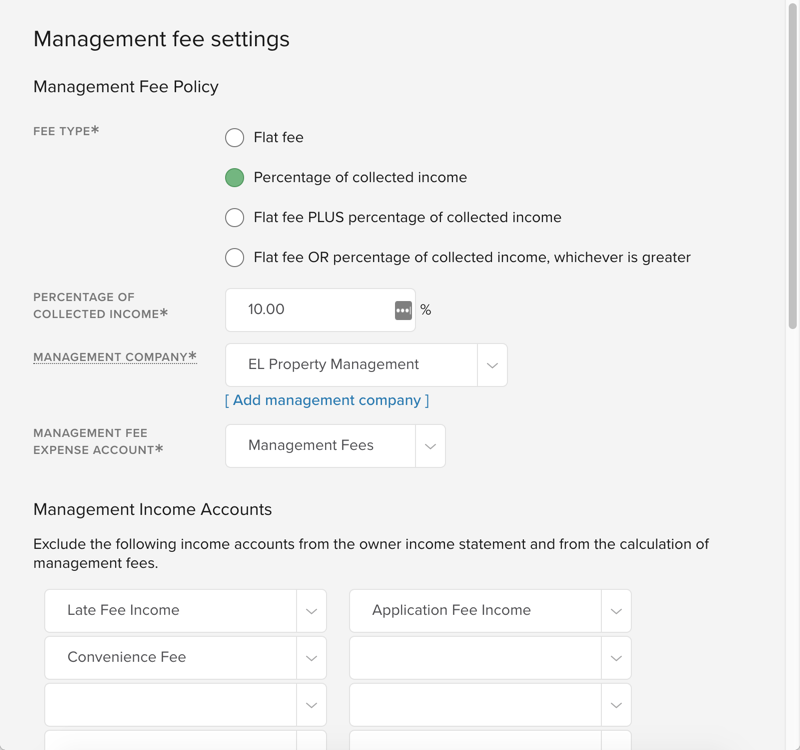This screenshot has width=800, height=750.
Task: Click the Management Fees account field
Action: tap(320, 445)
